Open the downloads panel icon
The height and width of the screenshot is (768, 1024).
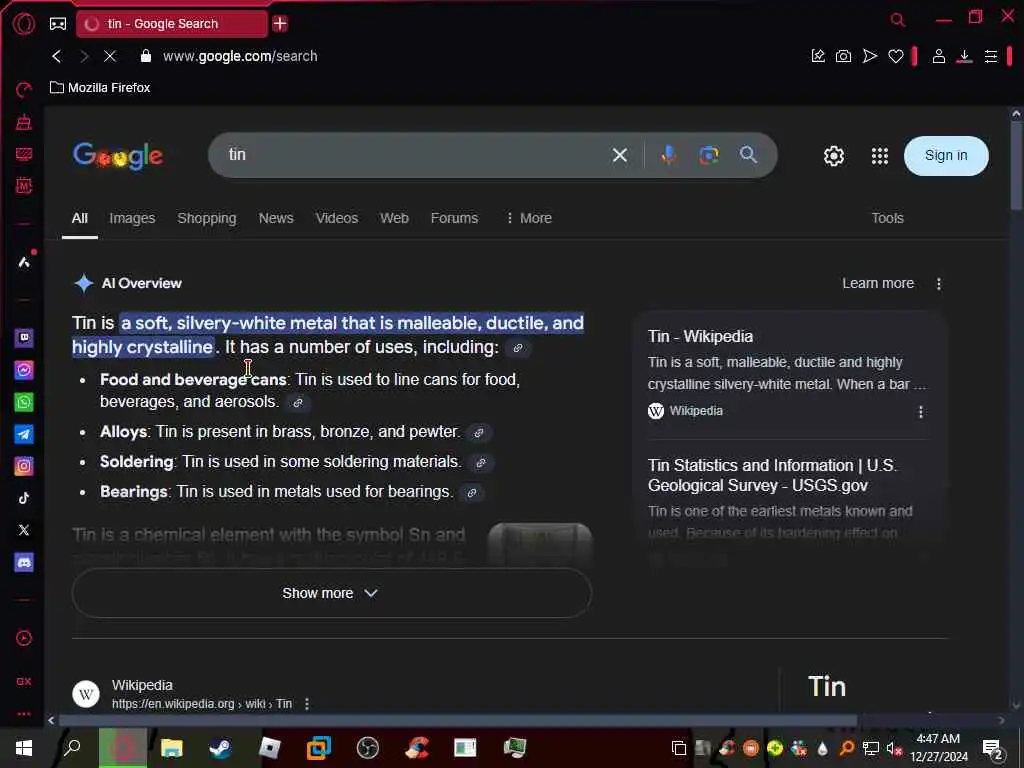click(x=964, y=57)
